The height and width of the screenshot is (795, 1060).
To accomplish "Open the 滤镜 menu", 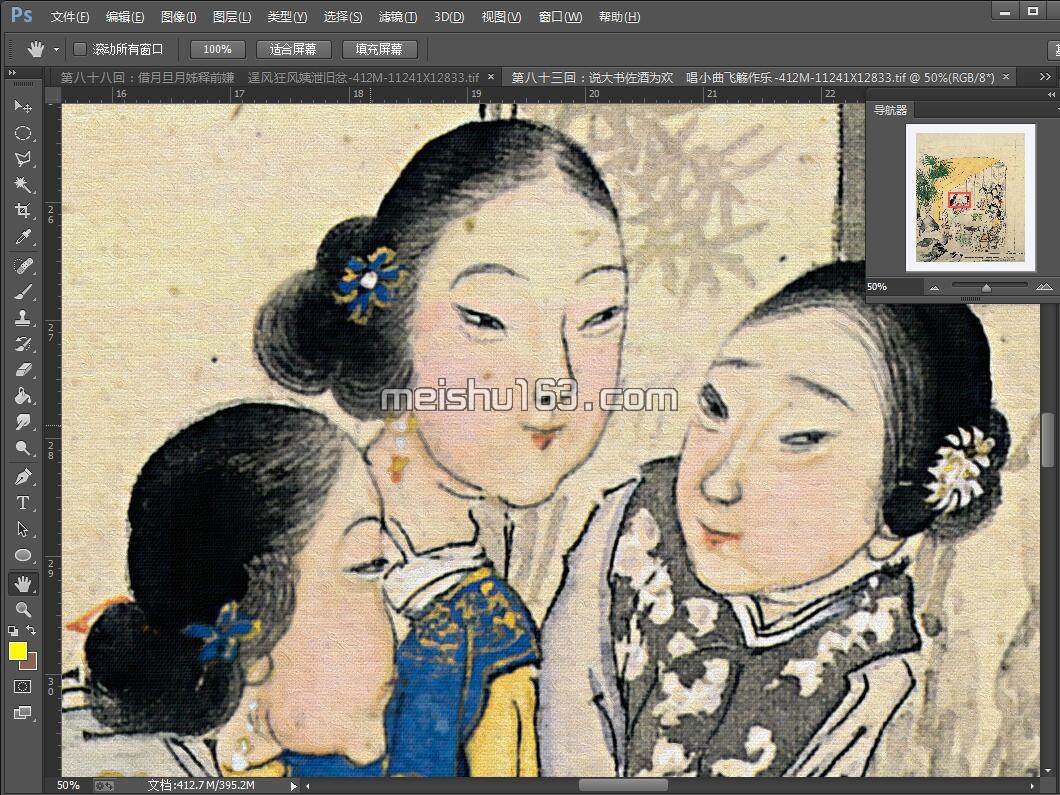I will coord(398,16).
